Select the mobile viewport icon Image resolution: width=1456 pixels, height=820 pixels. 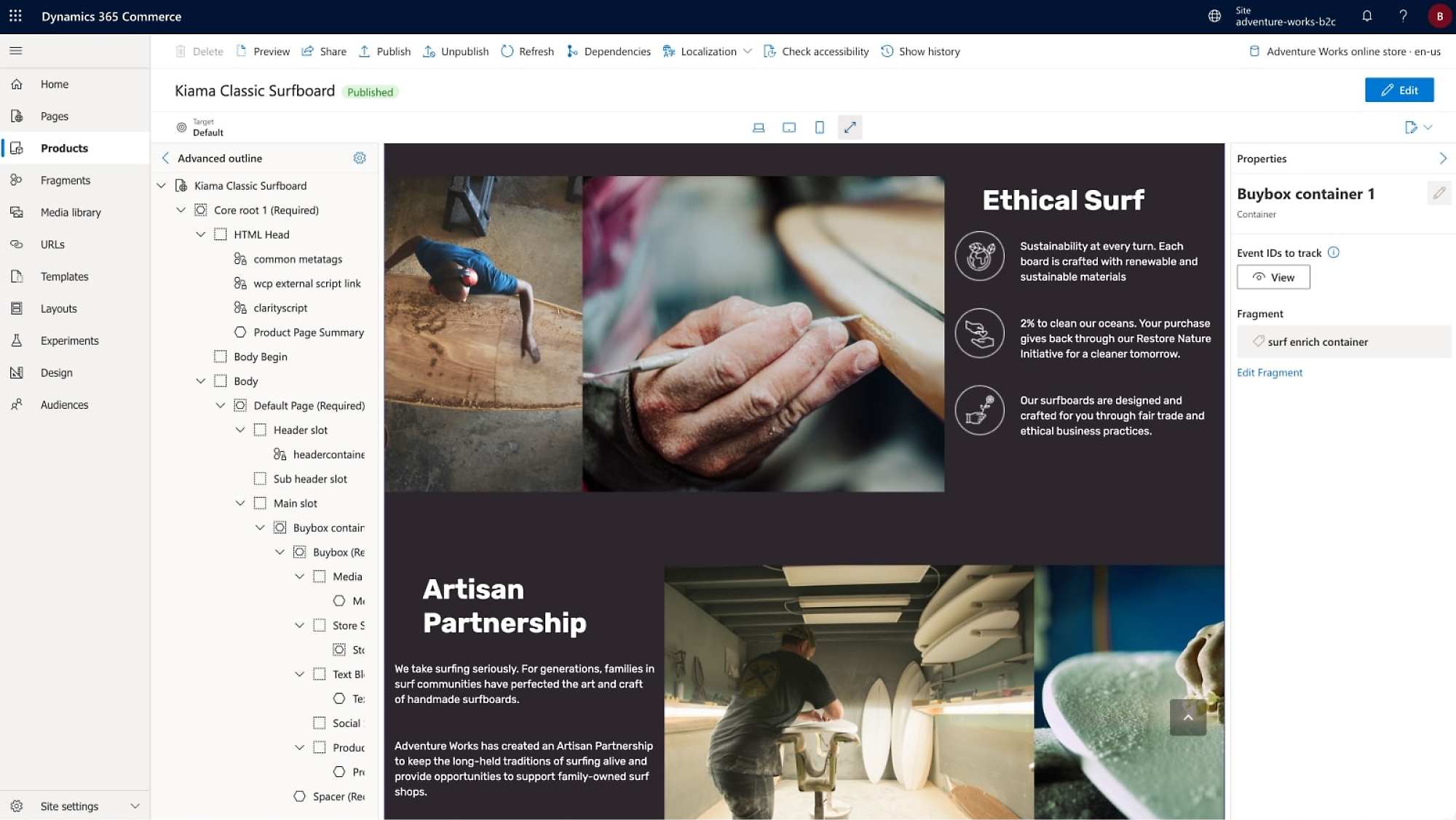819,126
